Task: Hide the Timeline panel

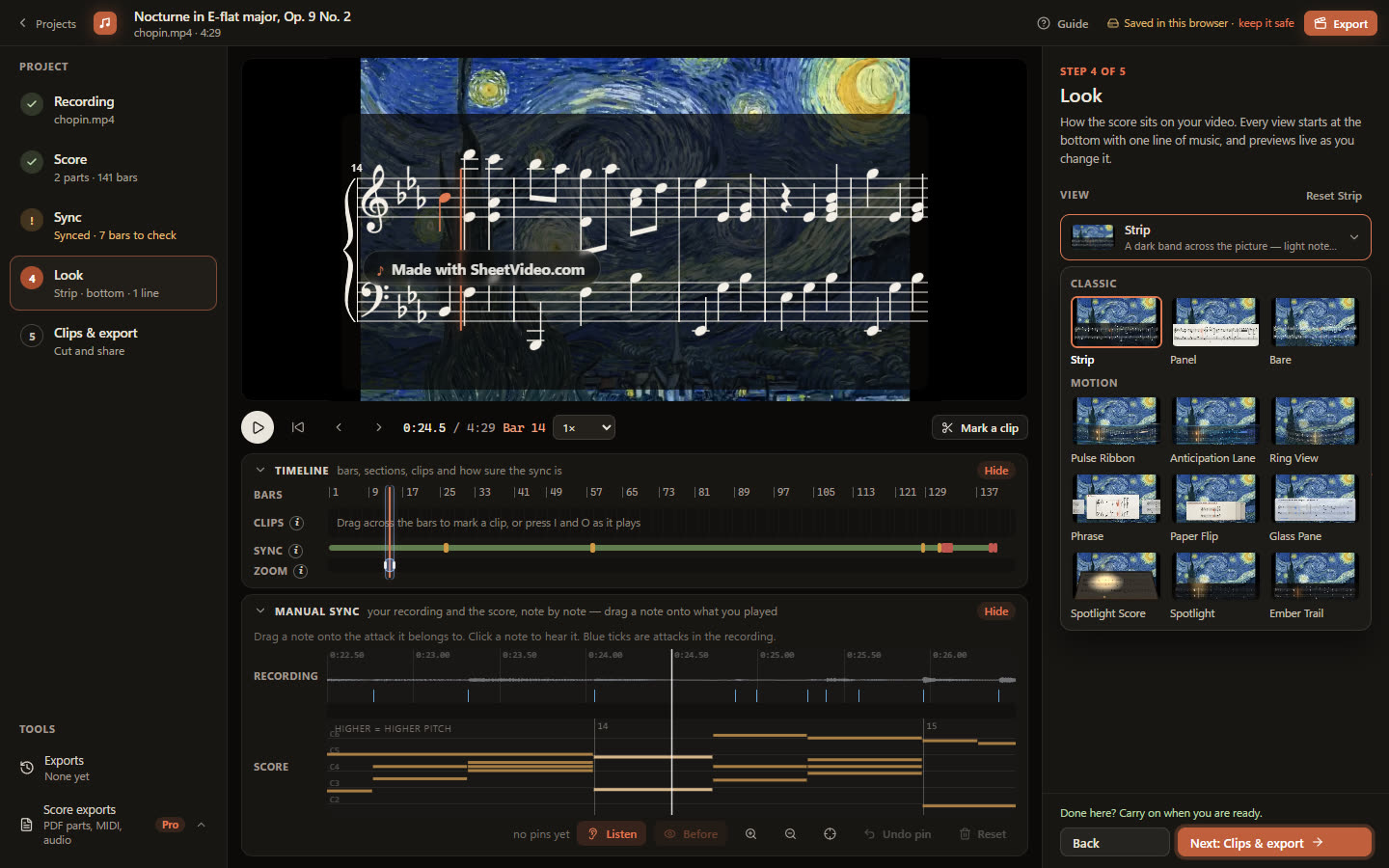Action: point(996,471)
